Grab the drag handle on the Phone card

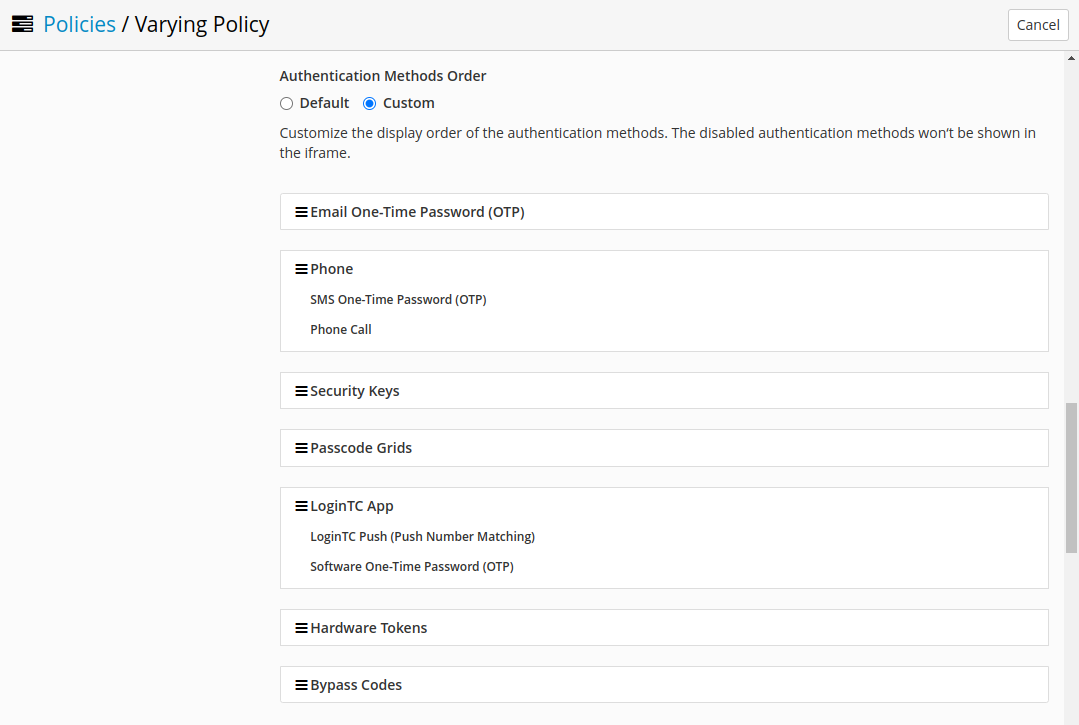click(299, 268)
